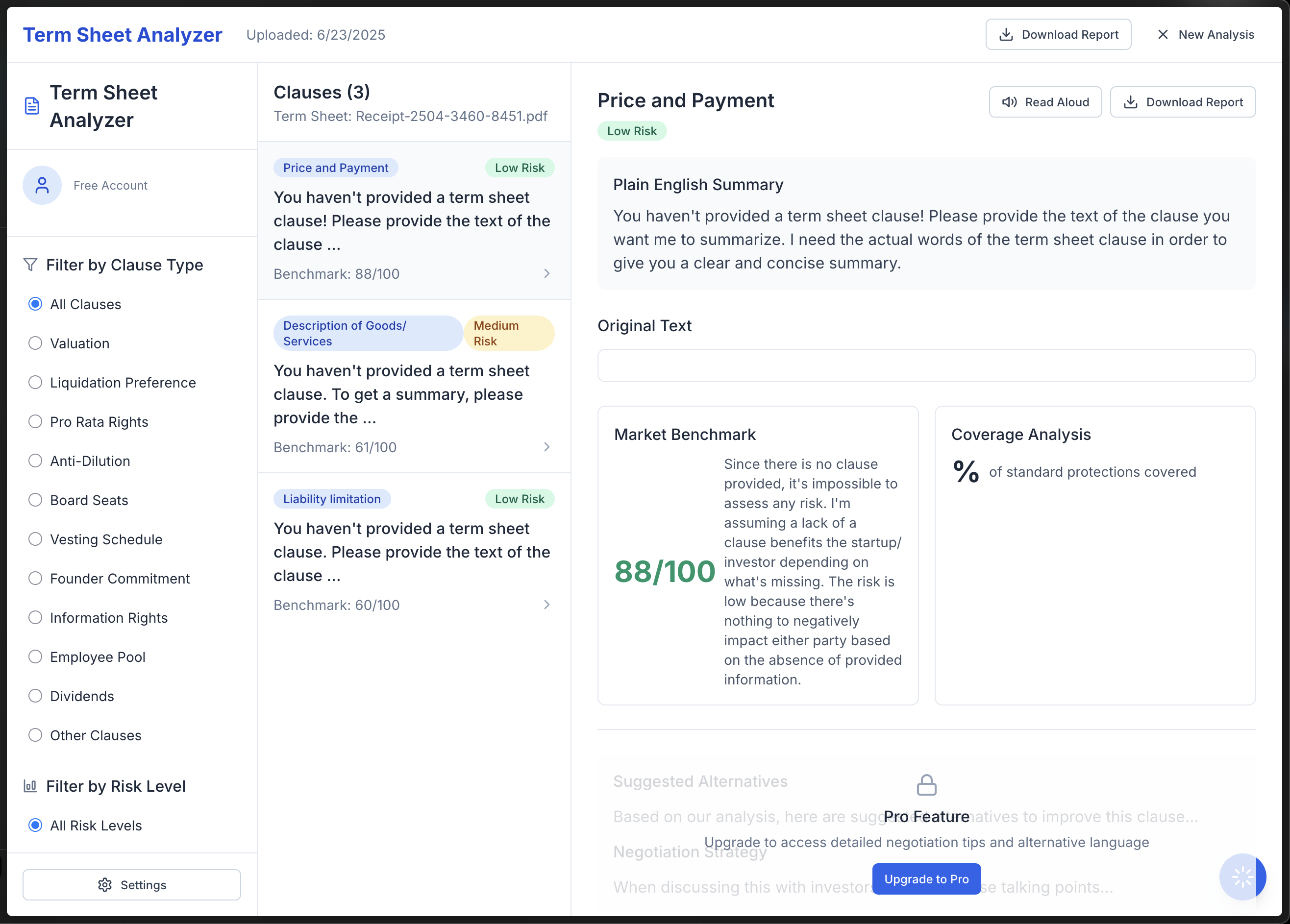Click the Liability limitation clause tag
The width and height of the screenshot is (1290, 924).
[x=332, y=499]
